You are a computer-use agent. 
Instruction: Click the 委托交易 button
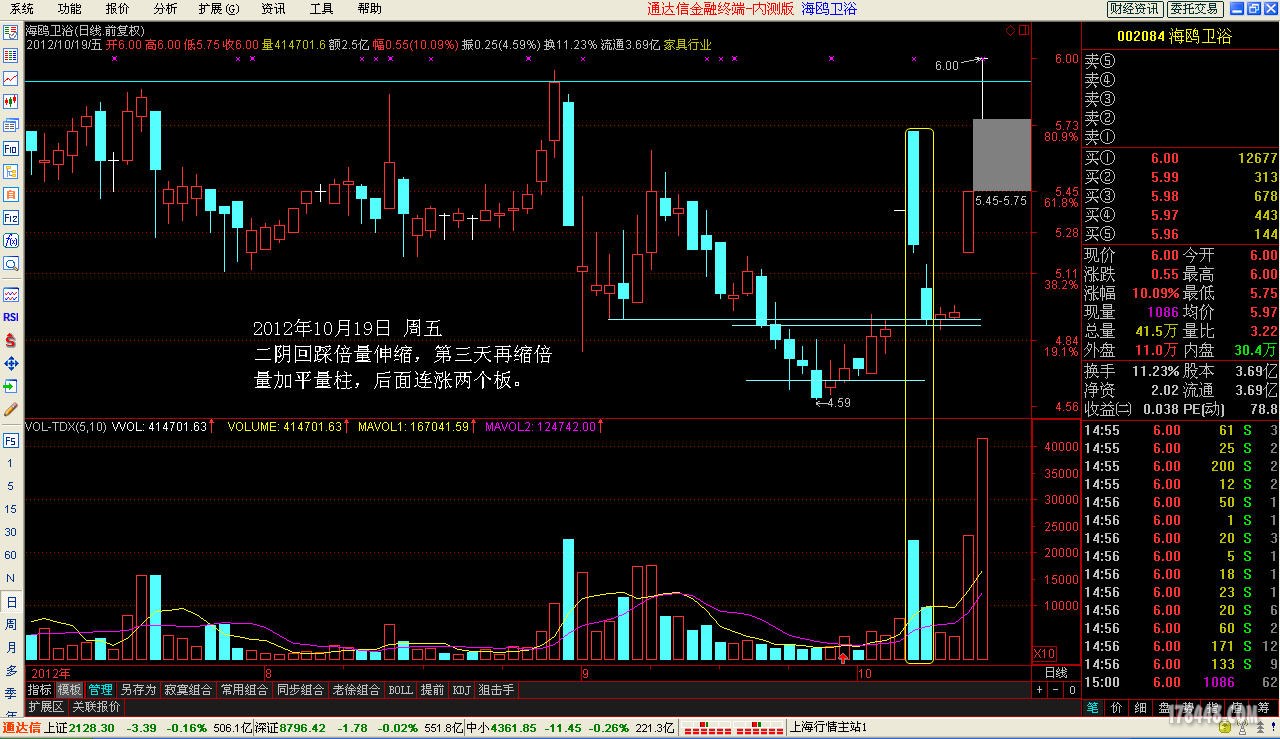click(x=1194, y=9)
